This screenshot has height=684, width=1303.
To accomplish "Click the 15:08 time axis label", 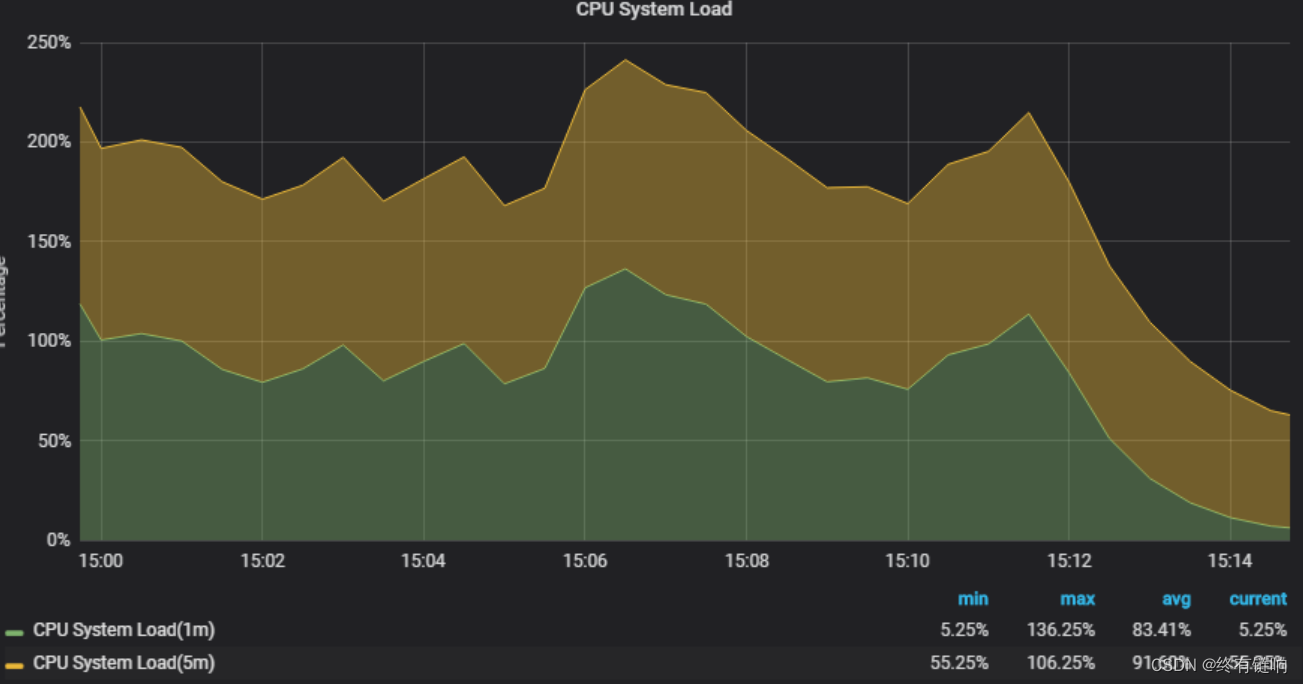I will pyautogui.click(x=746, y=561).
